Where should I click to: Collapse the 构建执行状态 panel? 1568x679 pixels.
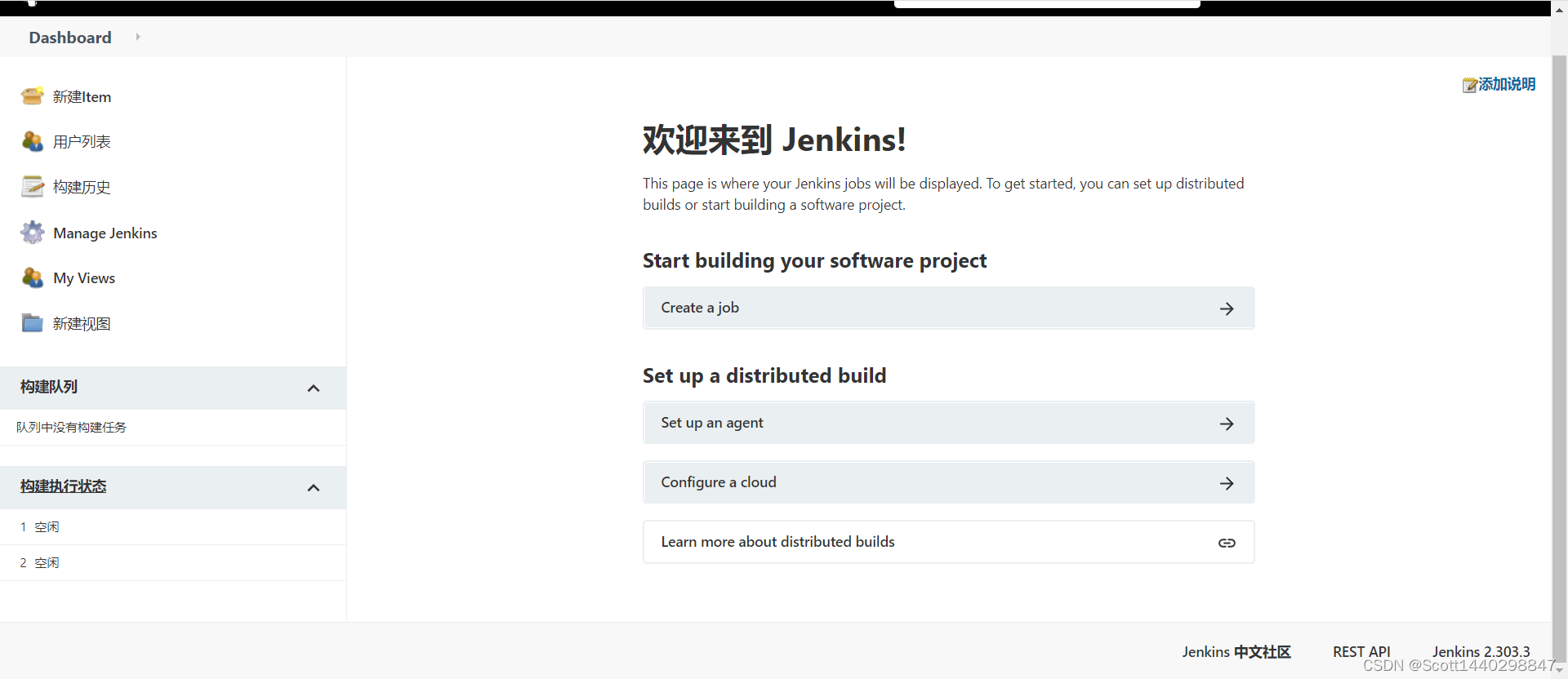[313, 488]
